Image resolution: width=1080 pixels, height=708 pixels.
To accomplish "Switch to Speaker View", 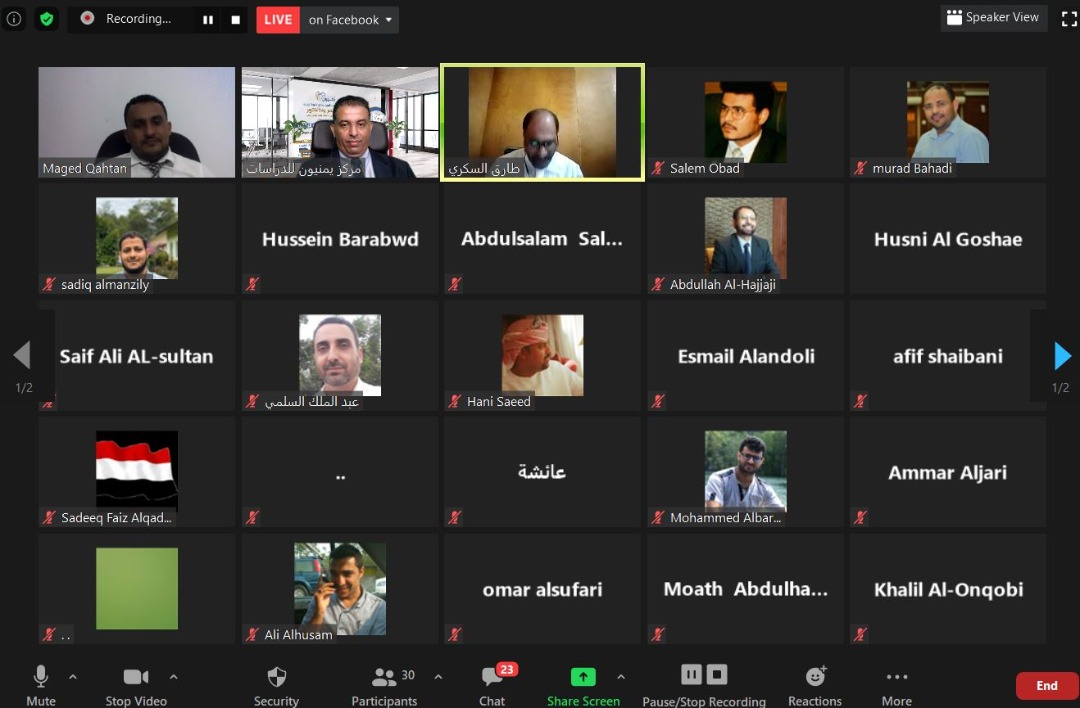I will tap(993, 17).
